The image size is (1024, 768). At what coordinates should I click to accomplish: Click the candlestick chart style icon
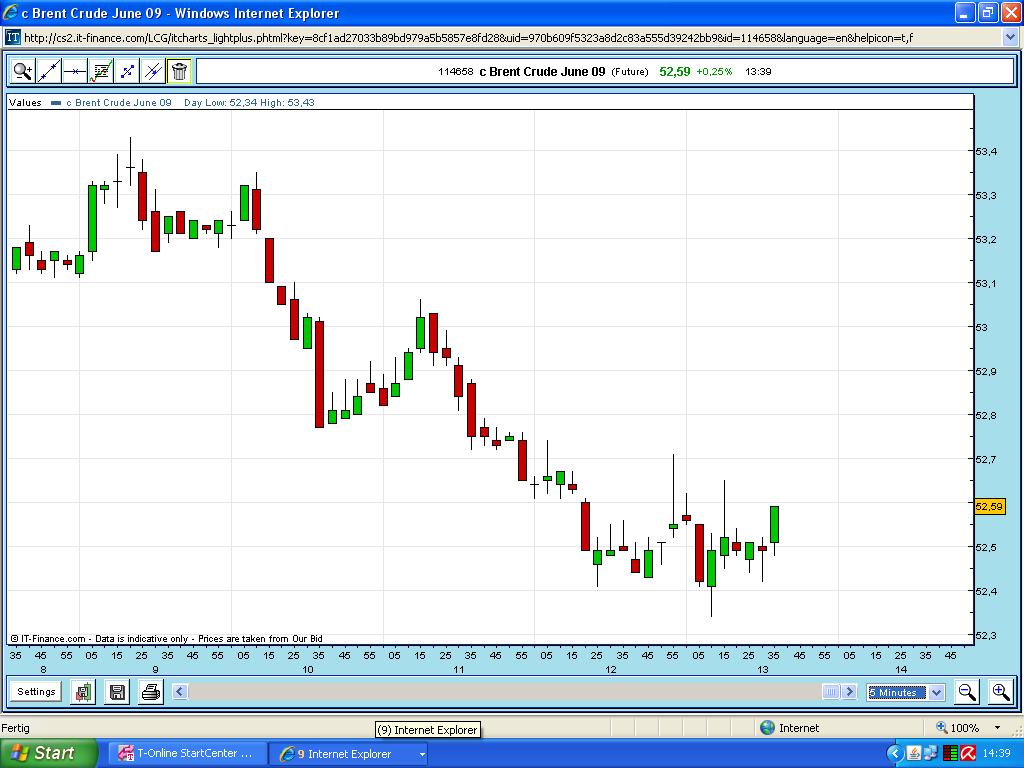(x=84, y=692)
